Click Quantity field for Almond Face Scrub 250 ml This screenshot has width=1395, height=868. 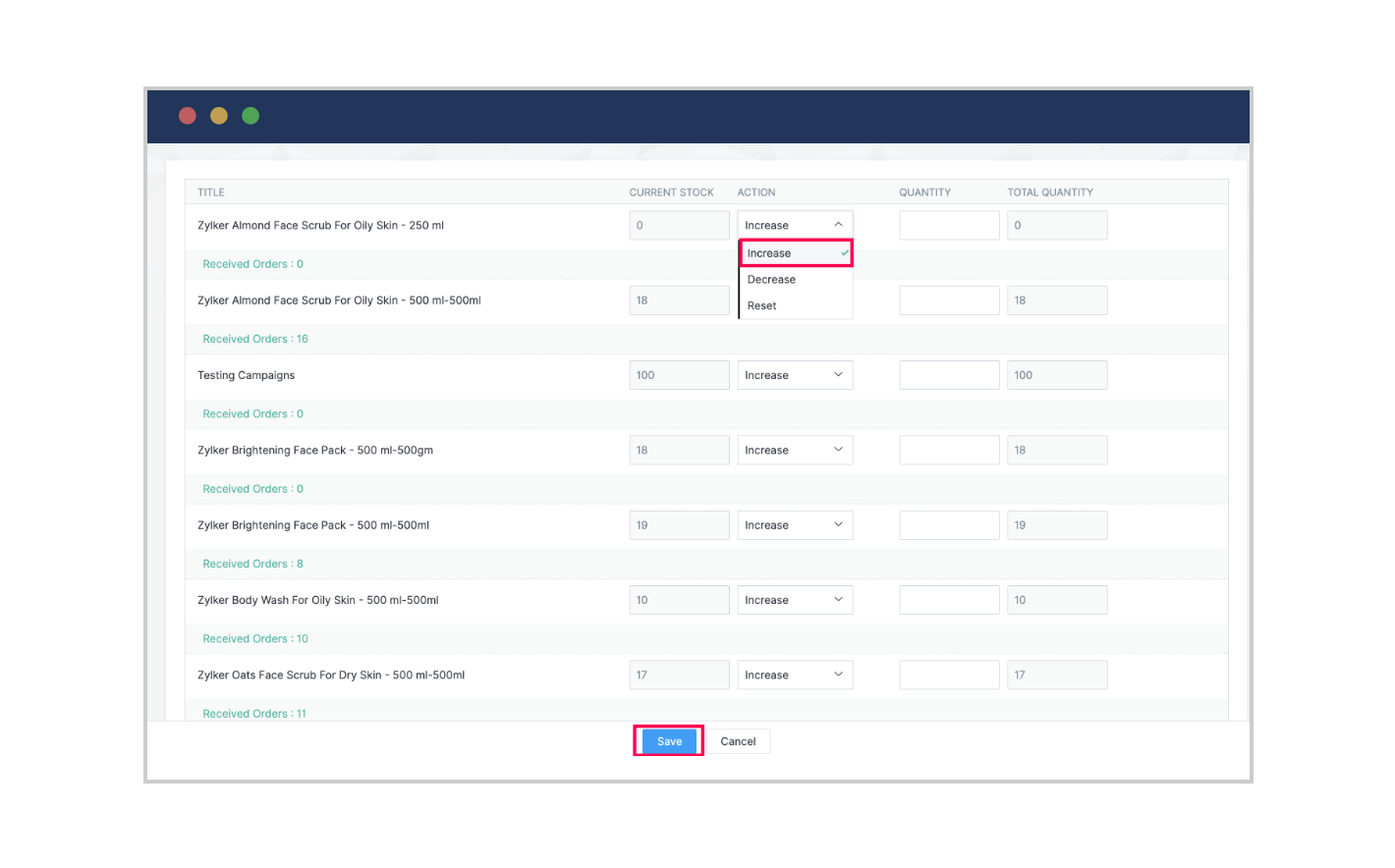(949, 225)
